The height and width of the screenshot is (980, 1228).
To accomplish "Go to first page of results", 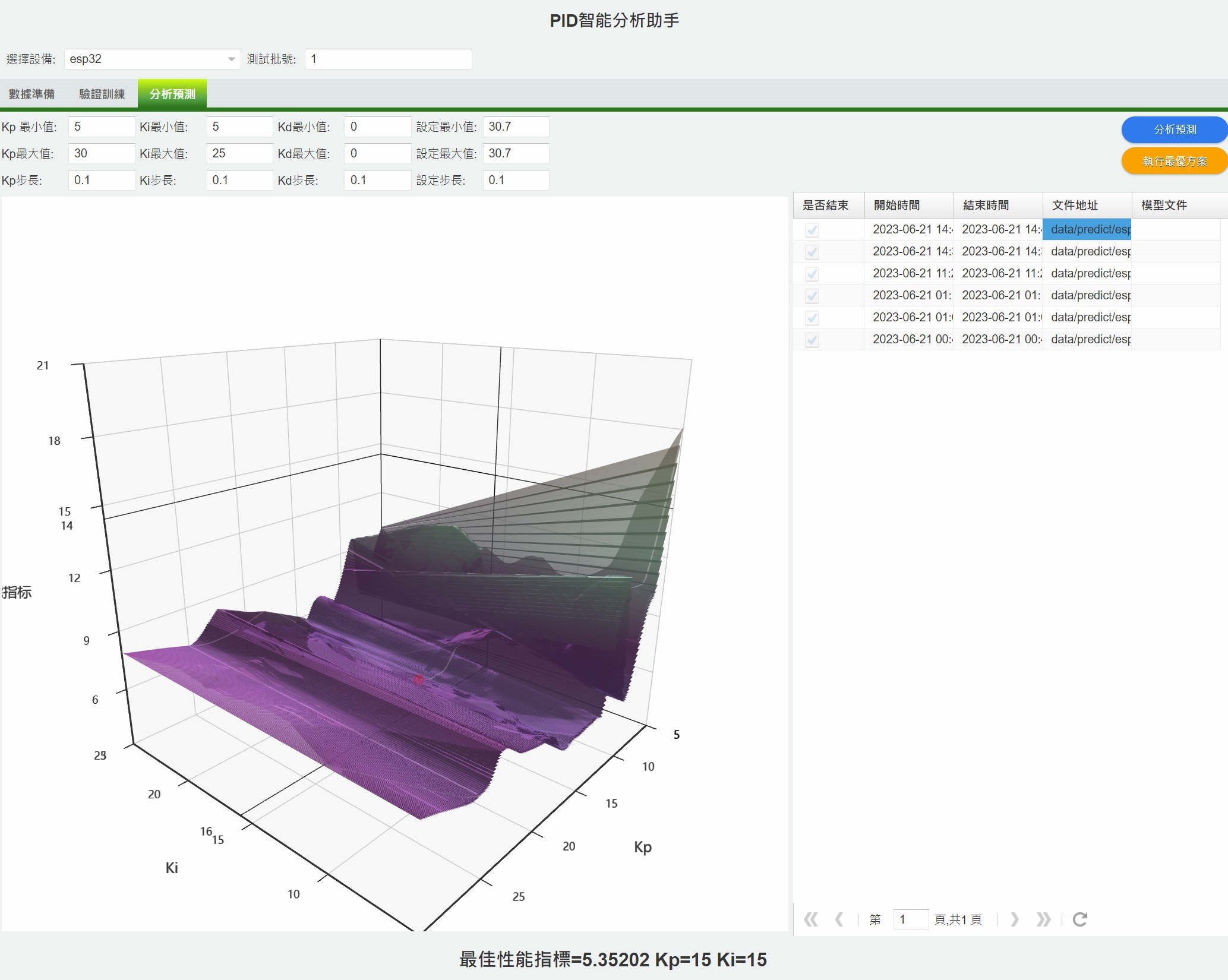I will [811, 919].
